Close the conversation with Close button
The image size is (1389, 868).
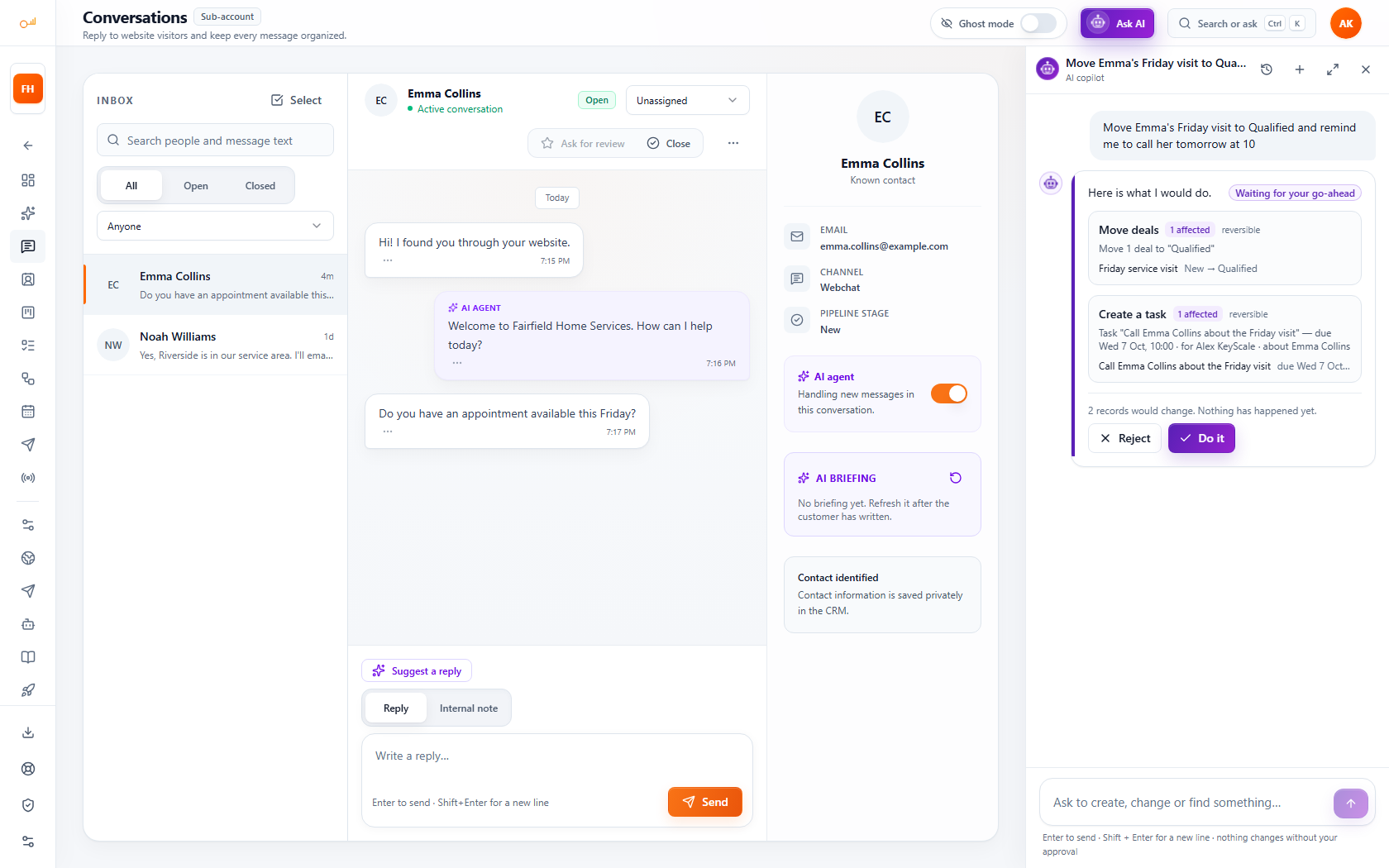[x=669, y=143]
